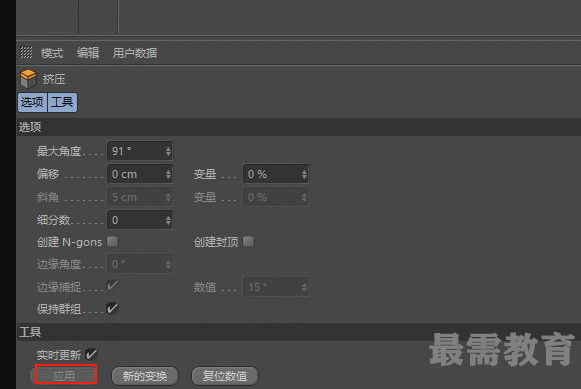Toggle the 边缘捕捉 checkbox
Image resolution: width=581 pixels, height=389 pixels.
tap(112, 285)
